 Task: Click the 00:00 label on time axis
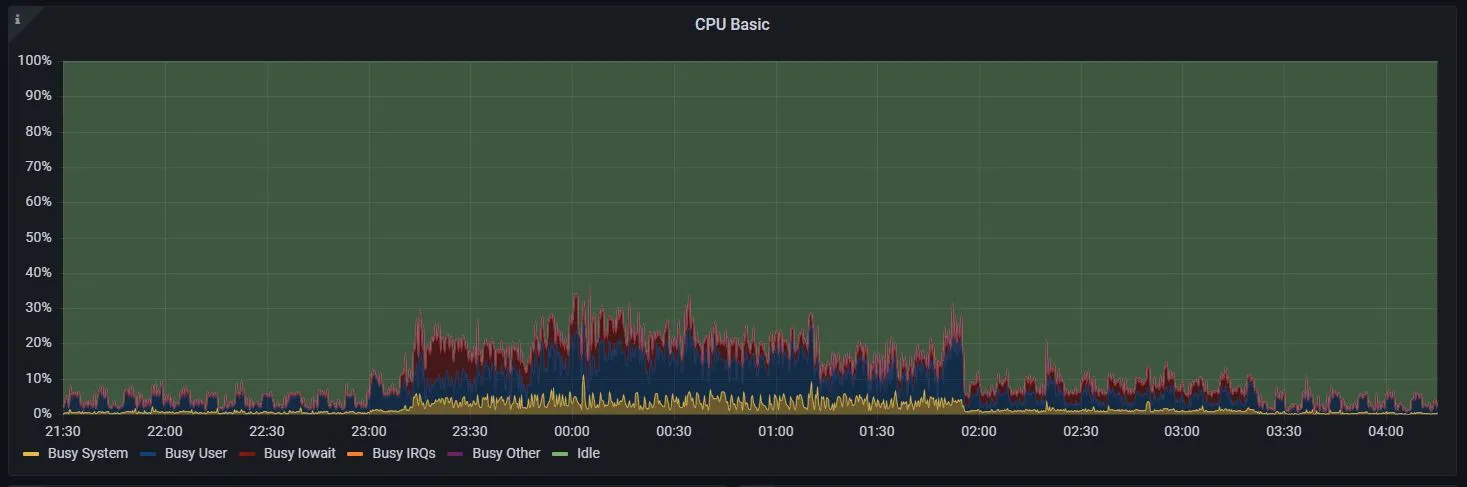pos(571,432)
